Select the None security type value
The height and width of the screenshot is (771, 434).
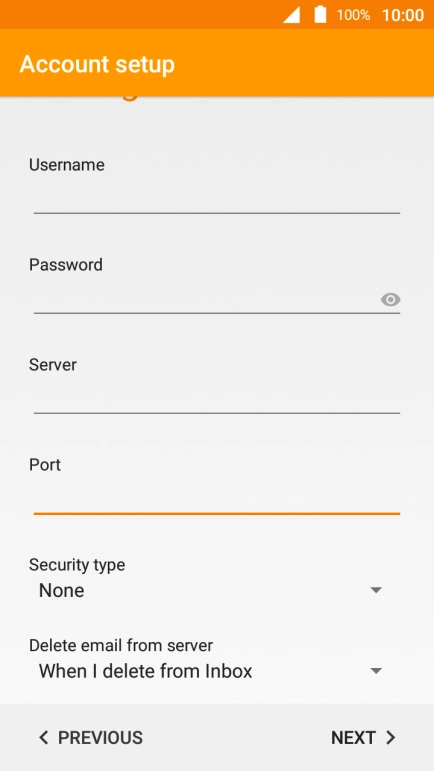click(x=61, y=590)
